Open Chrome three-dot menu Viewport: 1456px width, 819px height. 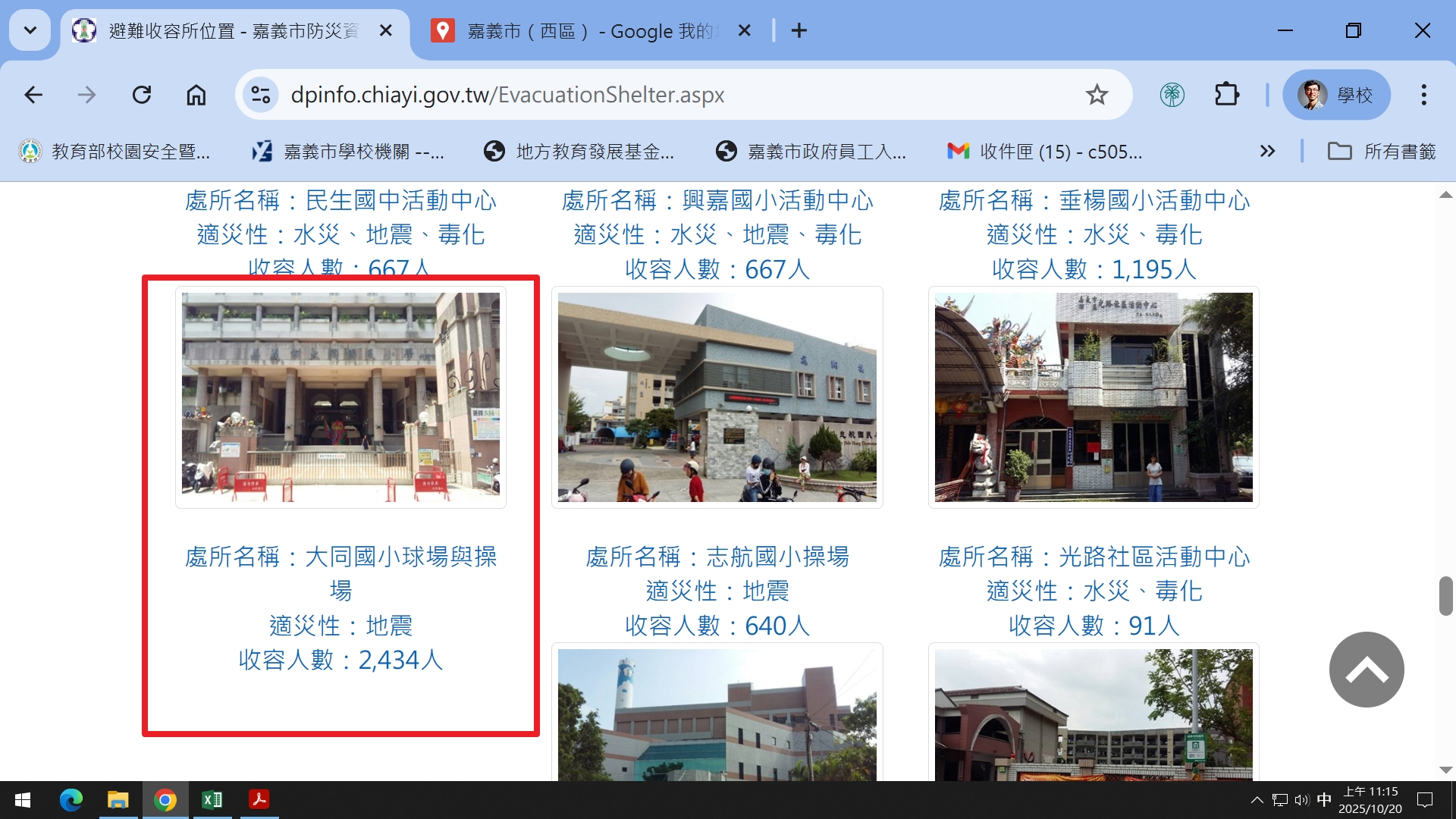click(x=1423, y=95)
